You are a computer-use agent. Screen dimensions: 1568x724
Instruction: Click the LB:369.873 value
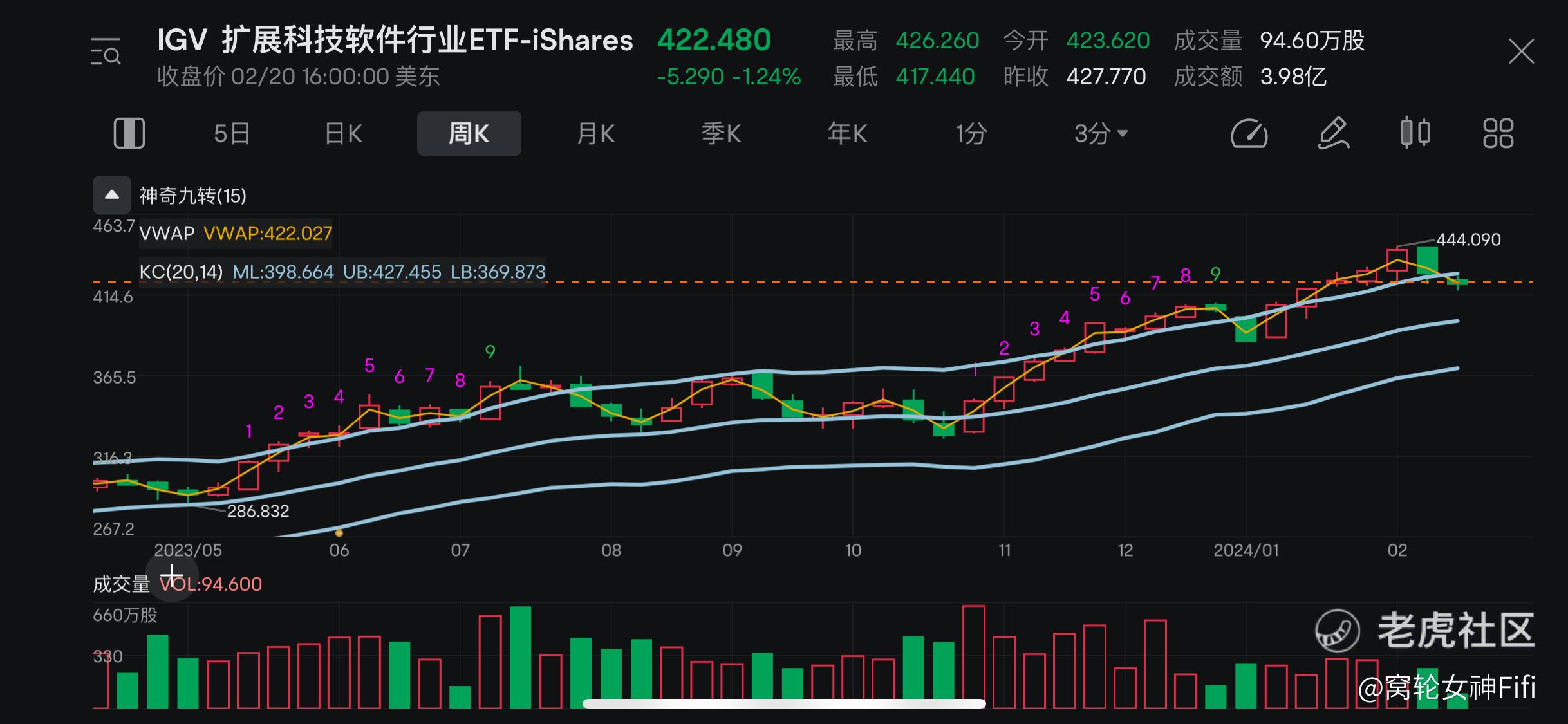(x=498, y=272)
